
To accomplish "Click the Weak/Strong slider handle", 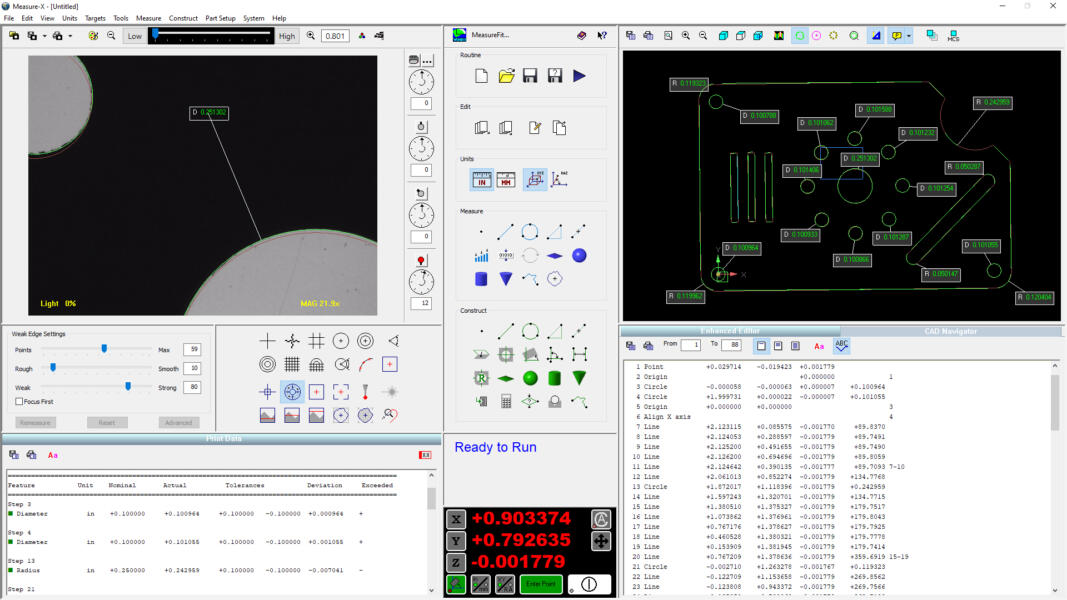I will pos(128,386).
